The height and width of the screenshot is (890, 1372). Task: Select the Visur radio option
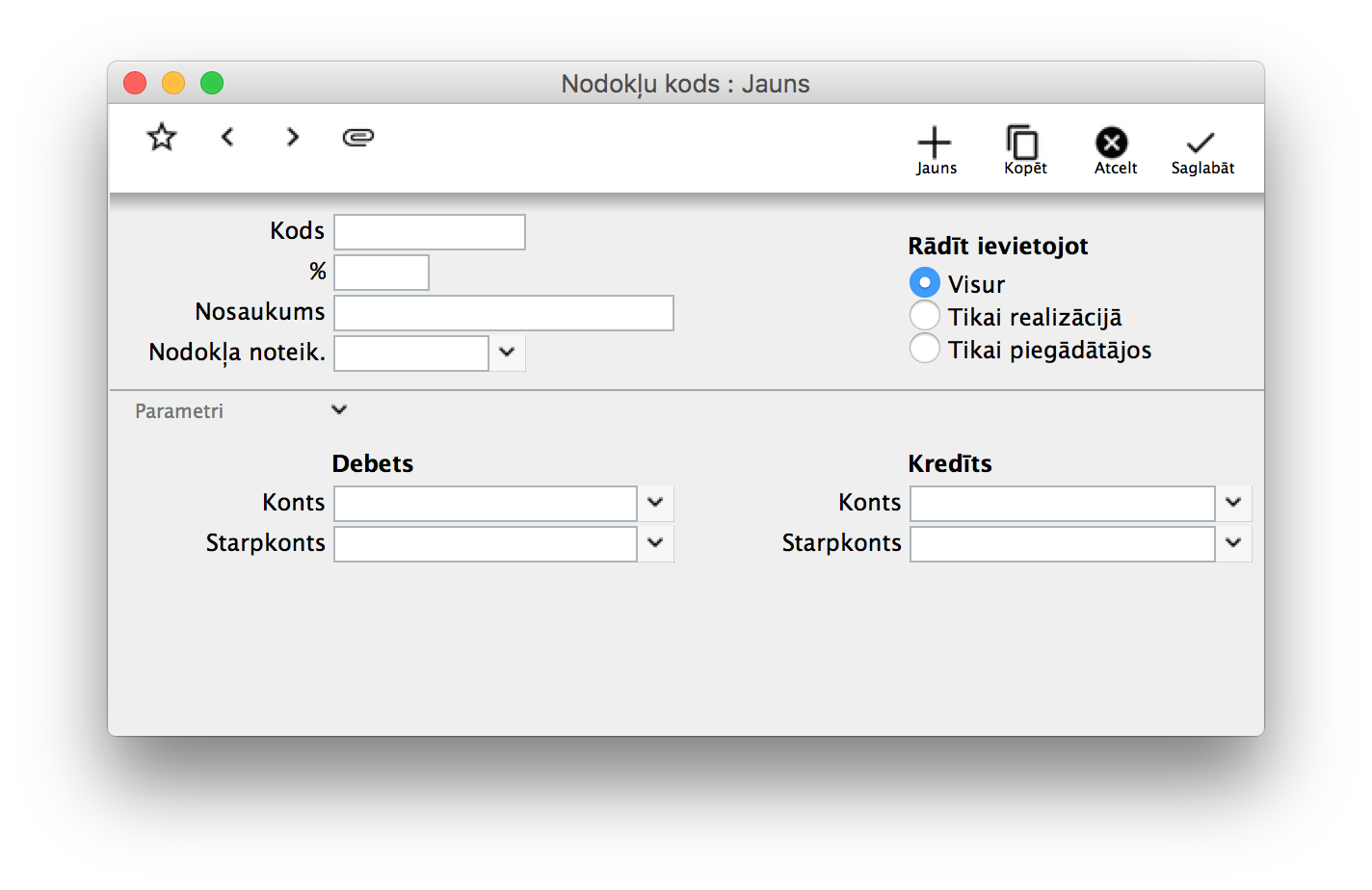coord(925,283)
